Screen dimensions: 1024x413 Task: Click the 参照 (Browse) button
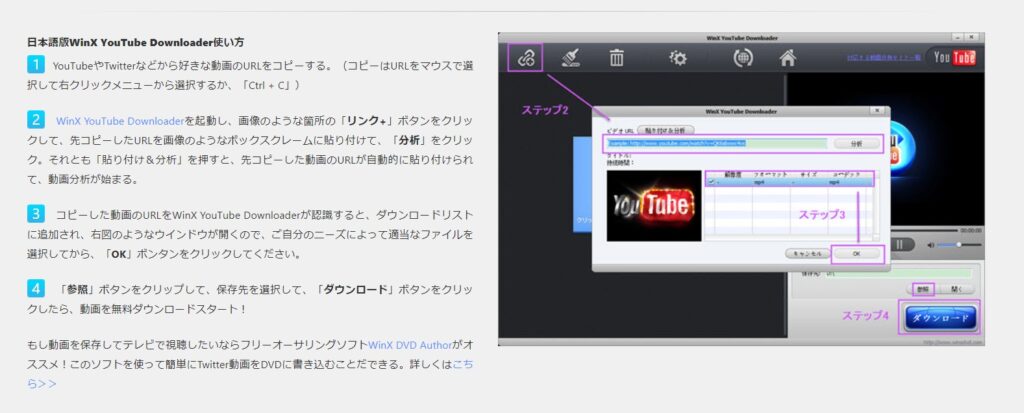(x=922, y=289)
